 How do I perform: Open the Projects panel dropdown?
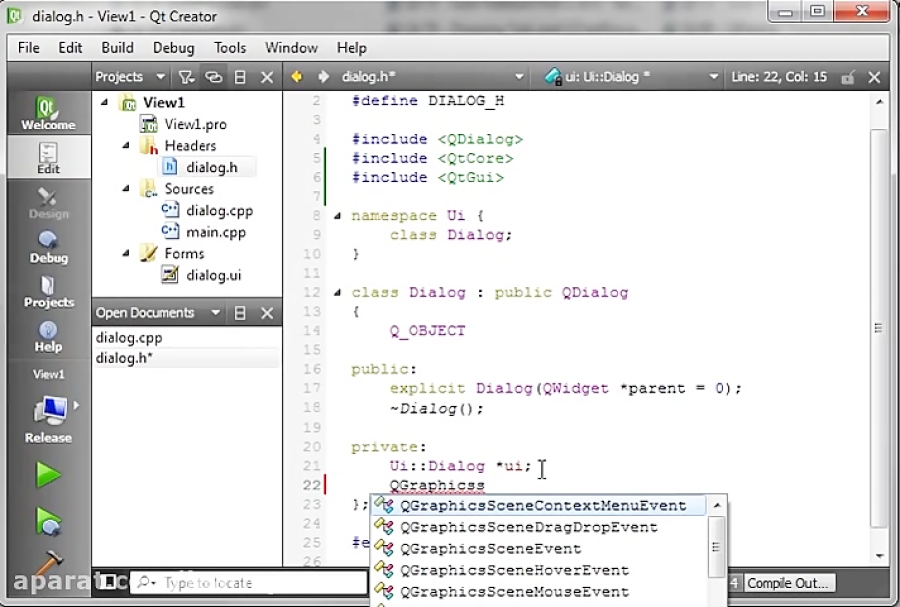(x=162, y=77)
